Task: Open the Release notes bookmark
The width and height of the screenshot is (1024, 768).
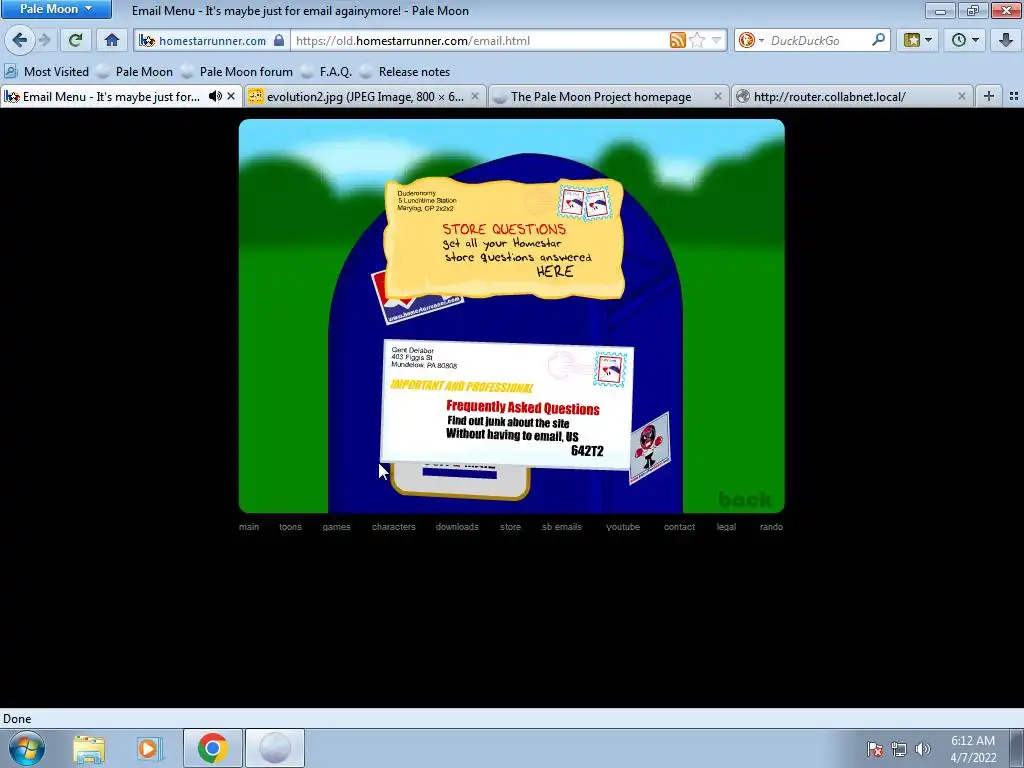Action: coord(406,72)
